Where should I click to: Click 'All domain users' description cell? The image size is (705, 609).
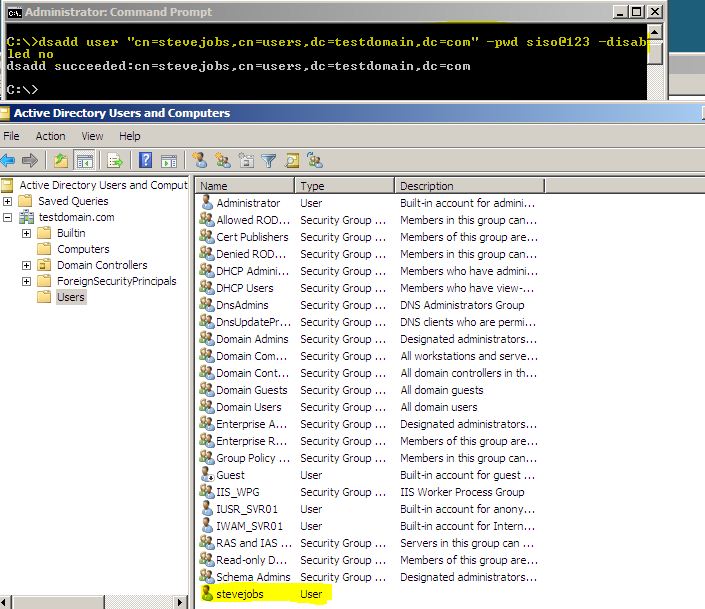point(439,407)
